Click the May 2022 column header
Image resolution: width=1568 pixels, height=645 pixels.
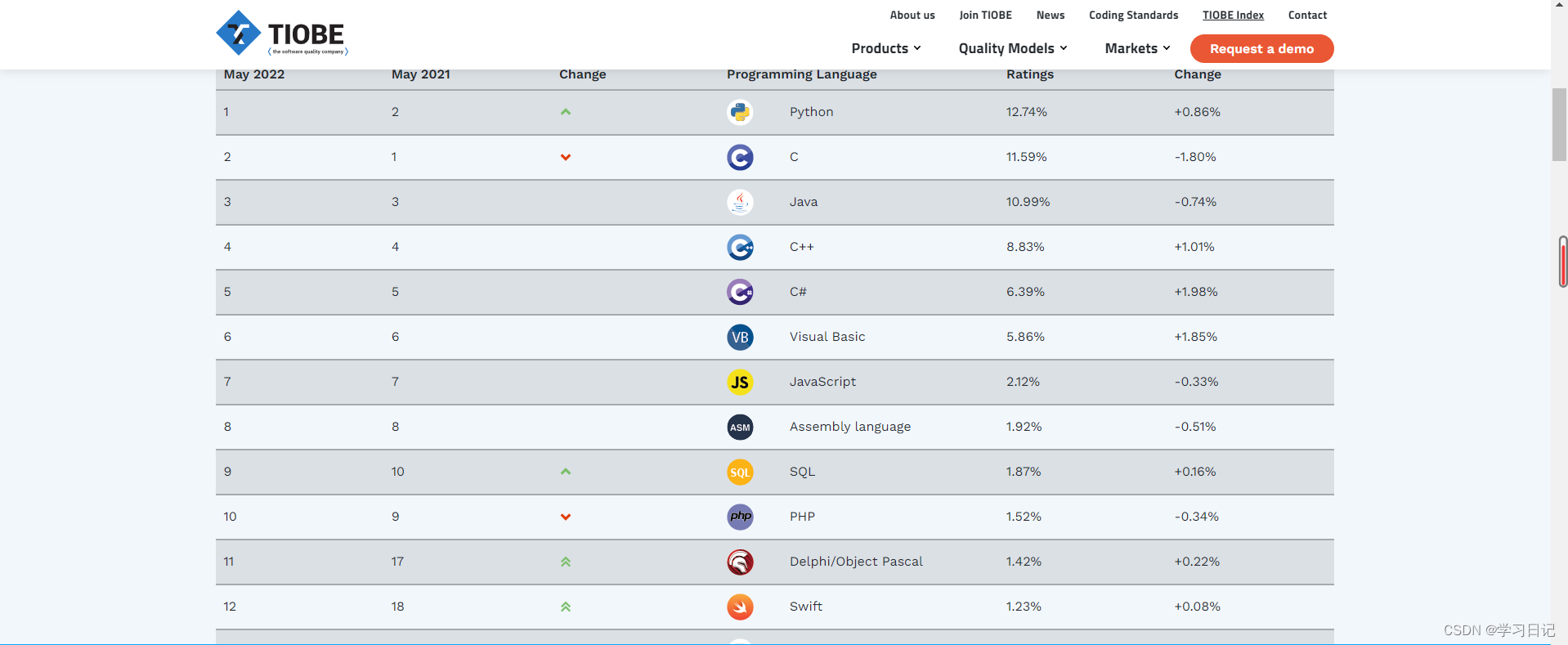click(x=254, y=74)
